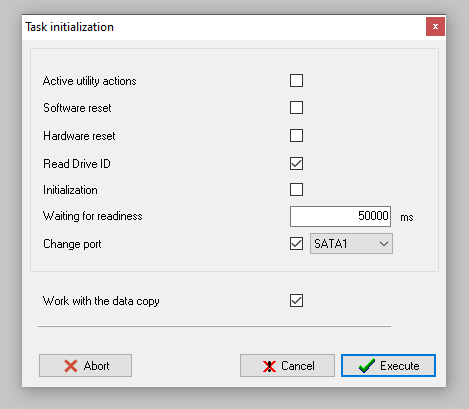
Task: Disable Work with the data copy
Action: [296, 301]
